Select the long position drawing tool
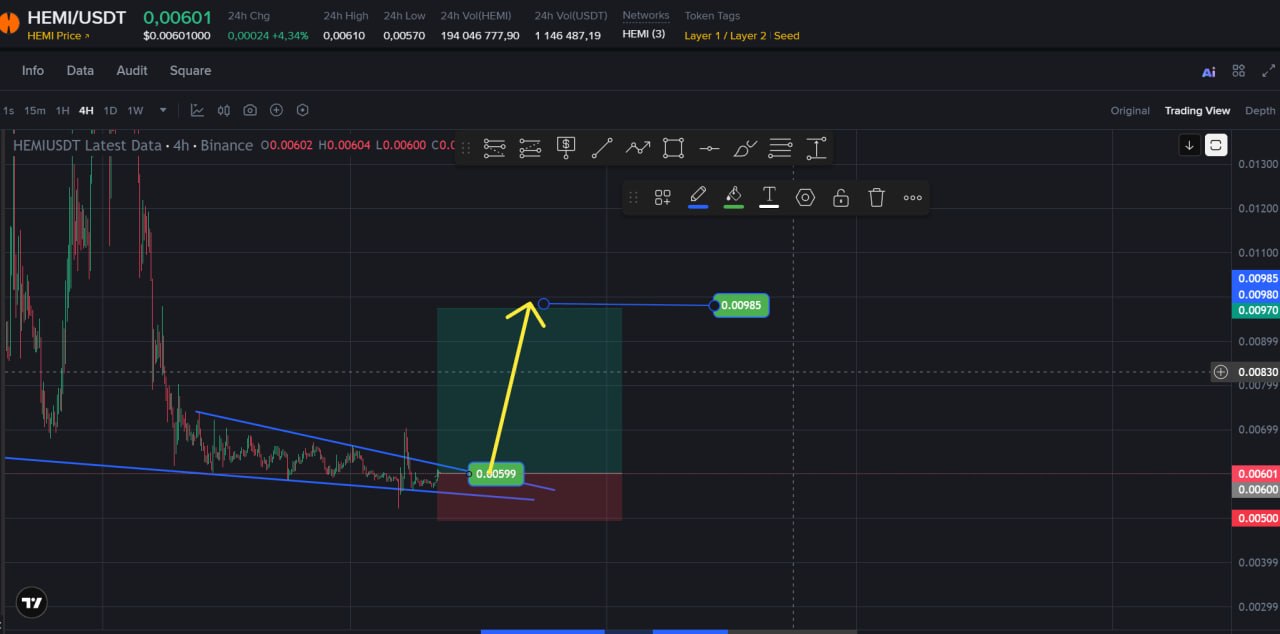 tap(494, 148)
